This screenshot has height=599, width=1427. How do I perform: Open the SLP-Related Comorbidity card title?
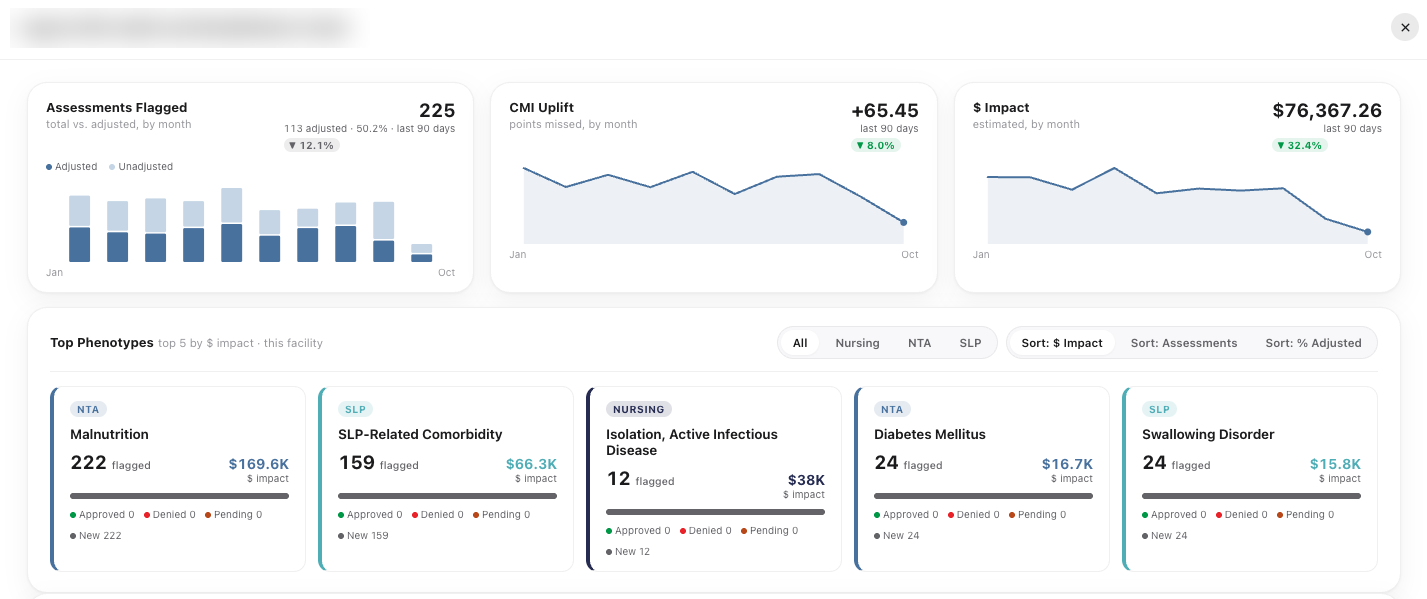420,434
